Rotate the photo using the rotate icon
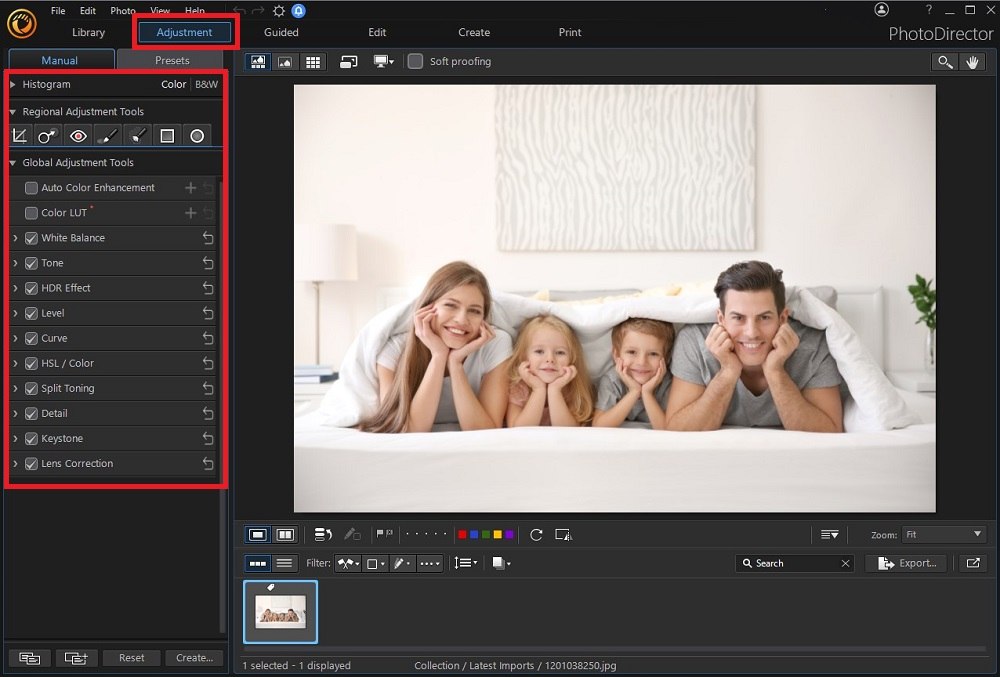The width and height of the screenshot is (1000, 677). pyautogui.click(x=536, y=534)
